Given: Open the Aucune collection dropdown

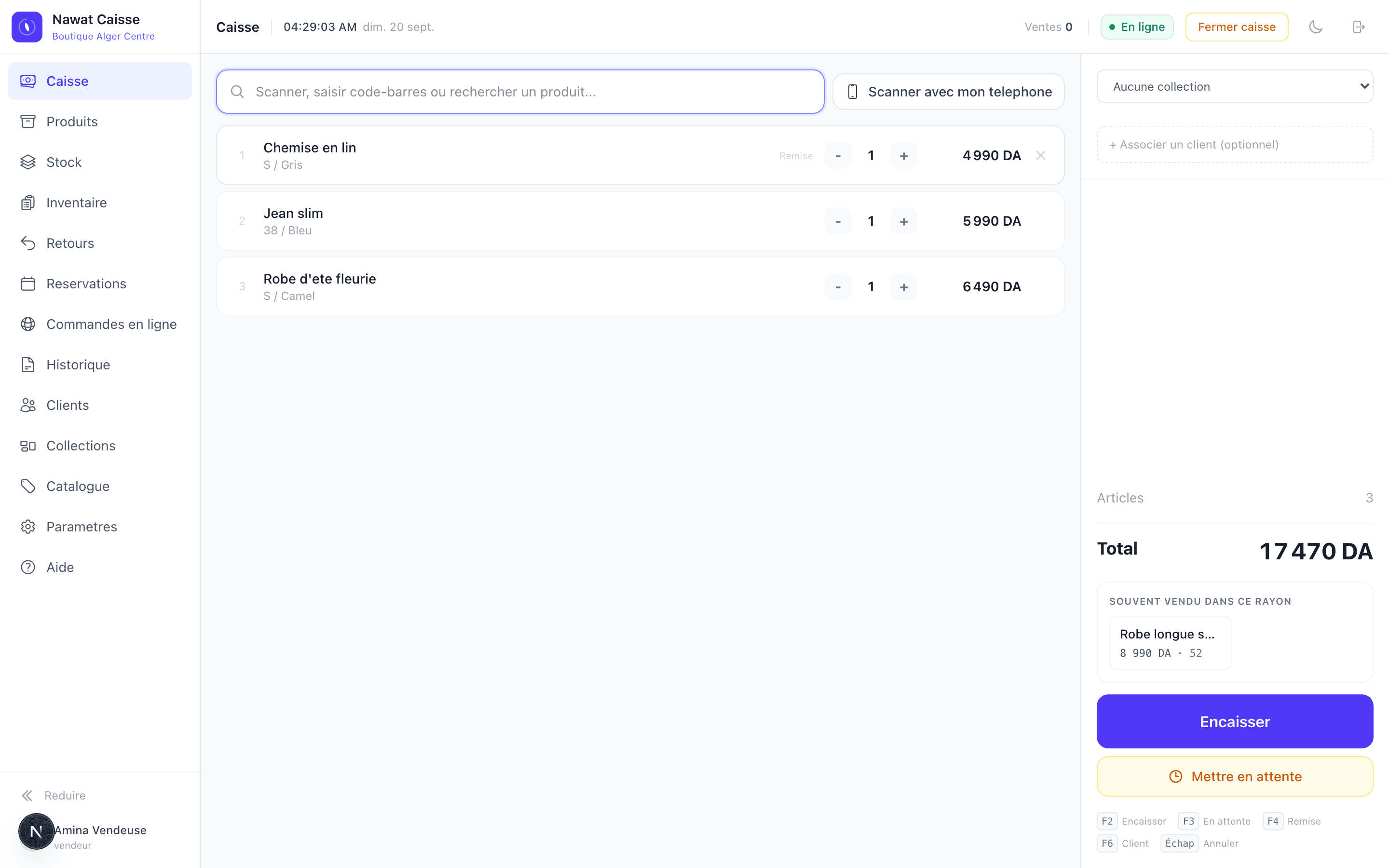Looking at the screenshot, I should click(1235, 87).
